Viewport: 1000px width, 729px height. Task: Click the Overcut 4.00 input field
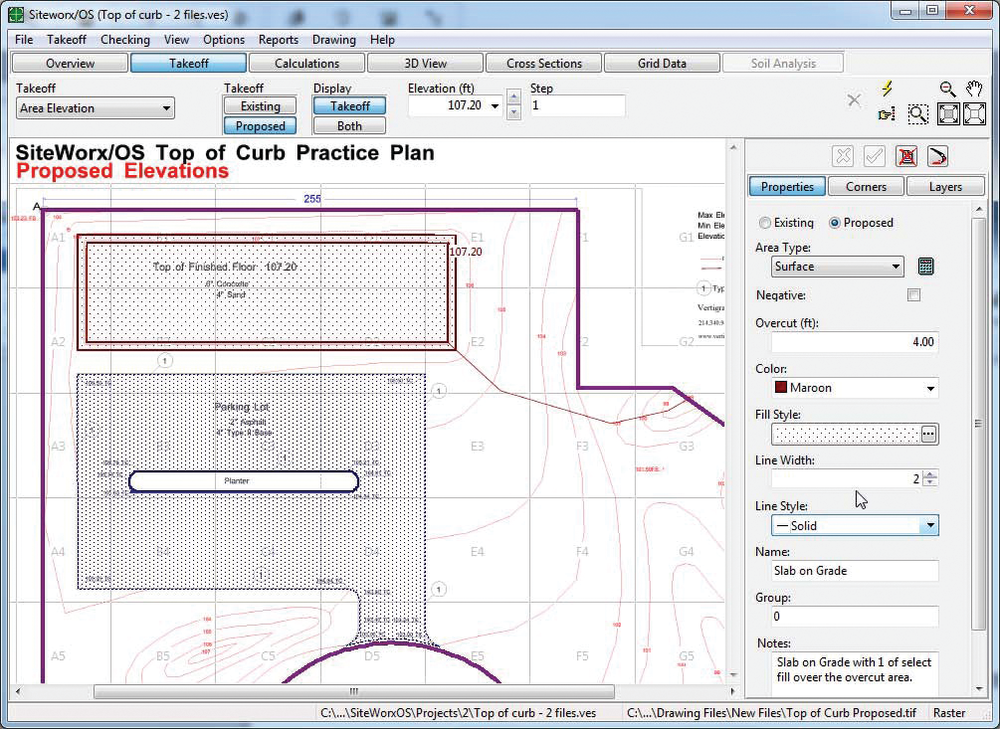[855, 342]
